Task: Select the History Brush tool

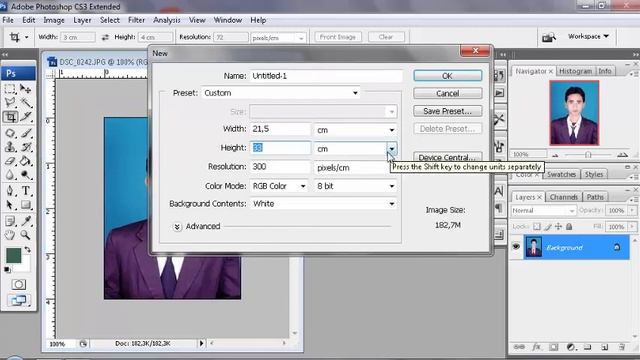Action: click(x=26, y=147)
